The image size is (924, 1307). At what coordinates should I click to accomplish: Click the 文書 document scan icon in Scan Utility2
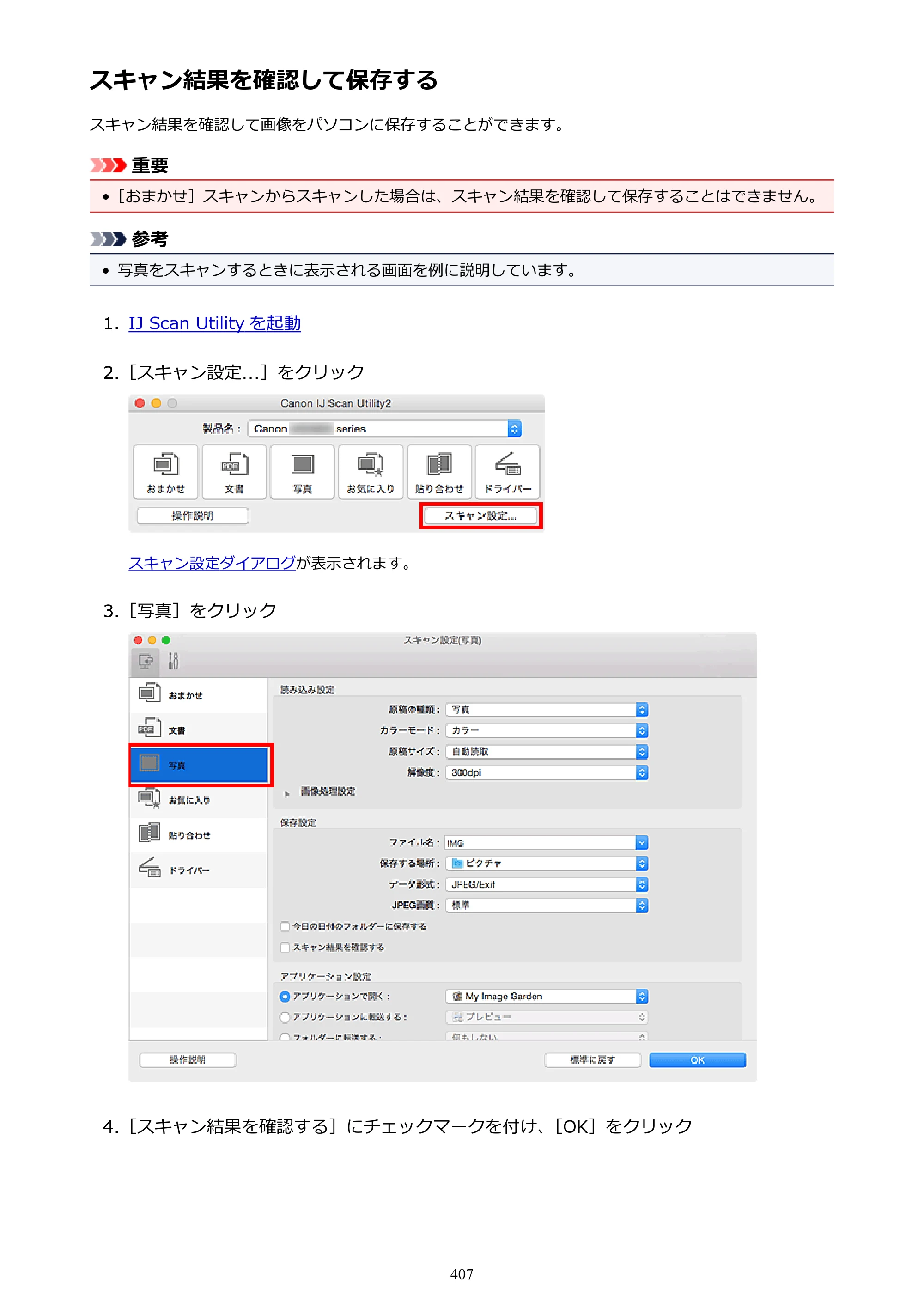pos(234,471)
